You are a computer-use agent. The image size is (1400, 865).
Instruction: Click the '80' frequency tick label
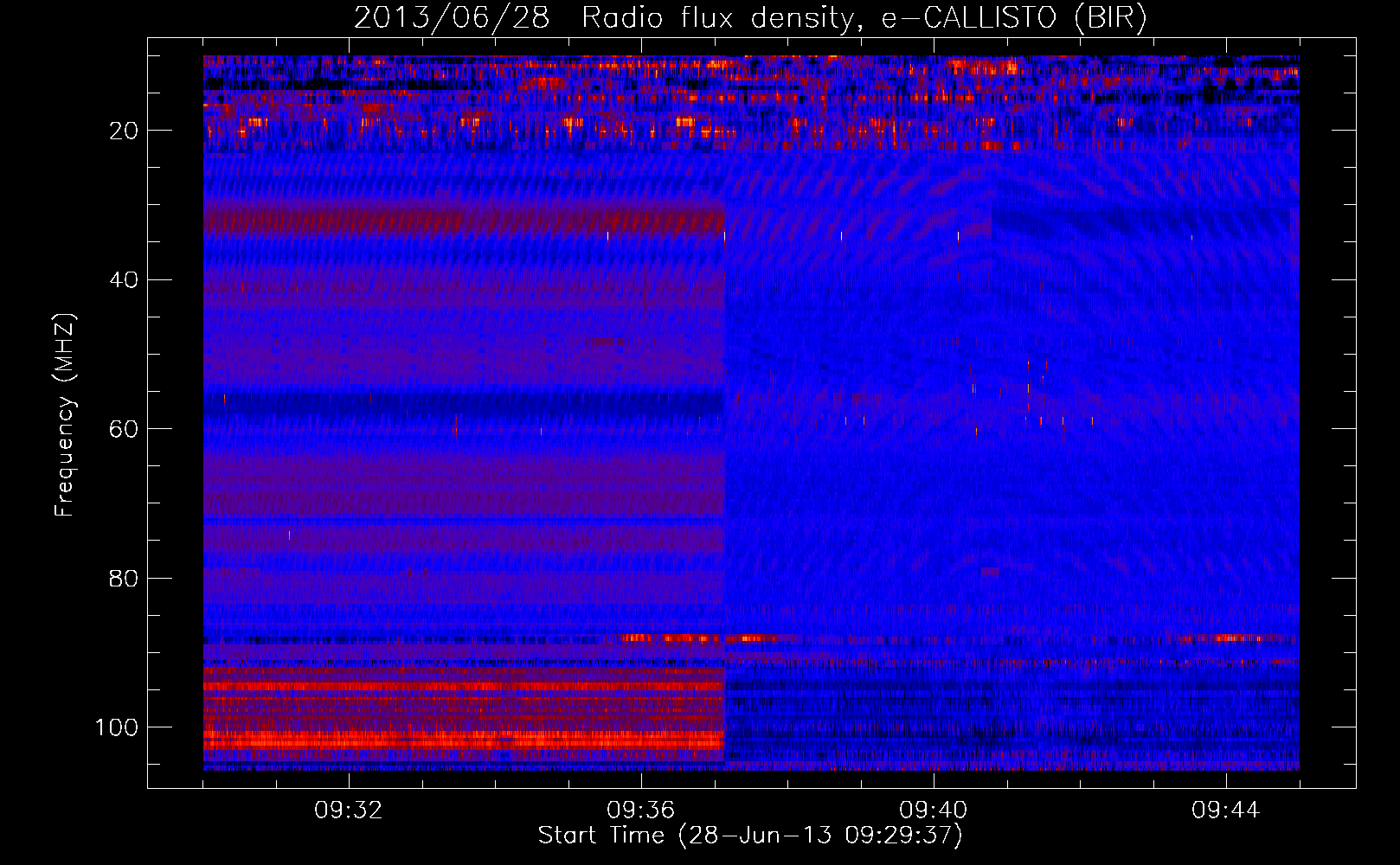click(x=125, y=578)
